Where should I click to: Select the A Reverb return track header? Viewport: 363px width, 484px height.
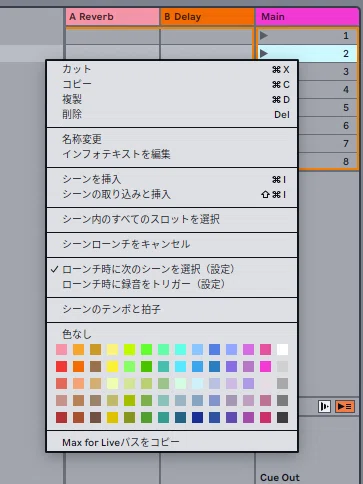pos(112,17)
